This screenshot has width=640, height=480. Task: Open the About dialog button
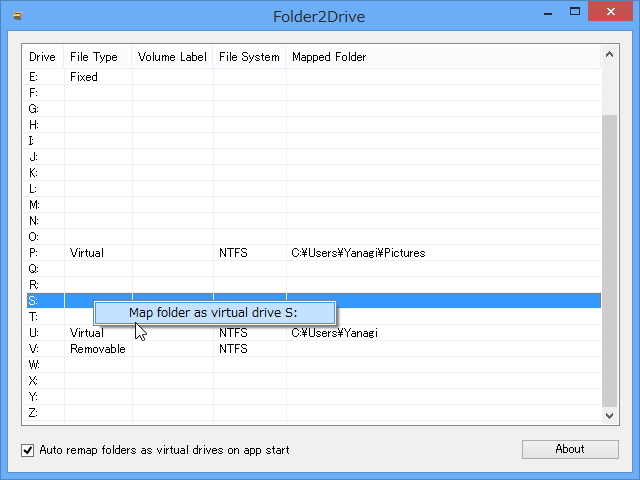point(569,449)
